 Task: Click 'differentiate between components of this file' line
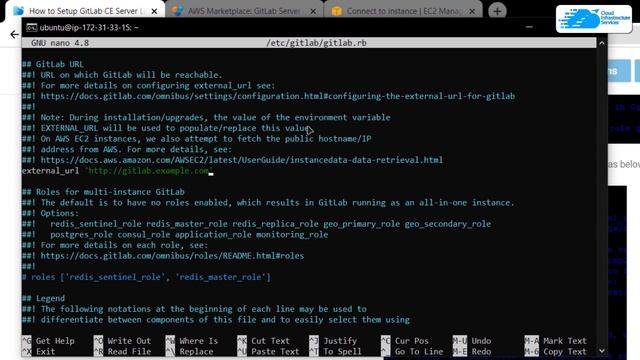click(216, 320)
